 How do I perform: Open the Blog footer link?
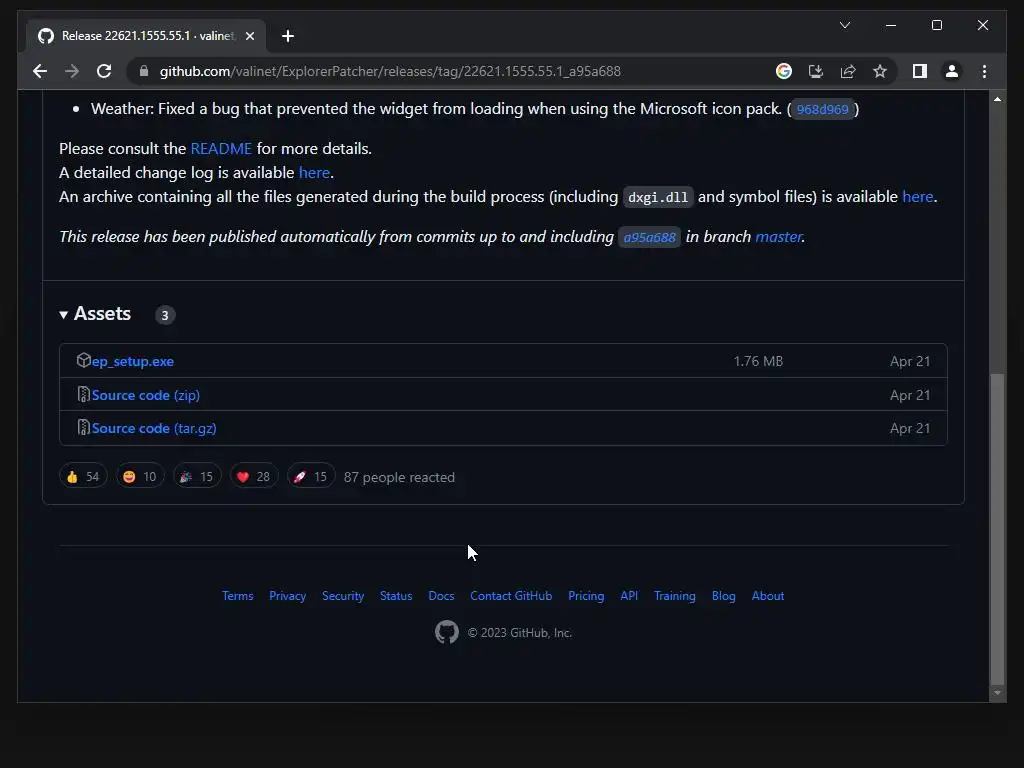coord(724,596)
